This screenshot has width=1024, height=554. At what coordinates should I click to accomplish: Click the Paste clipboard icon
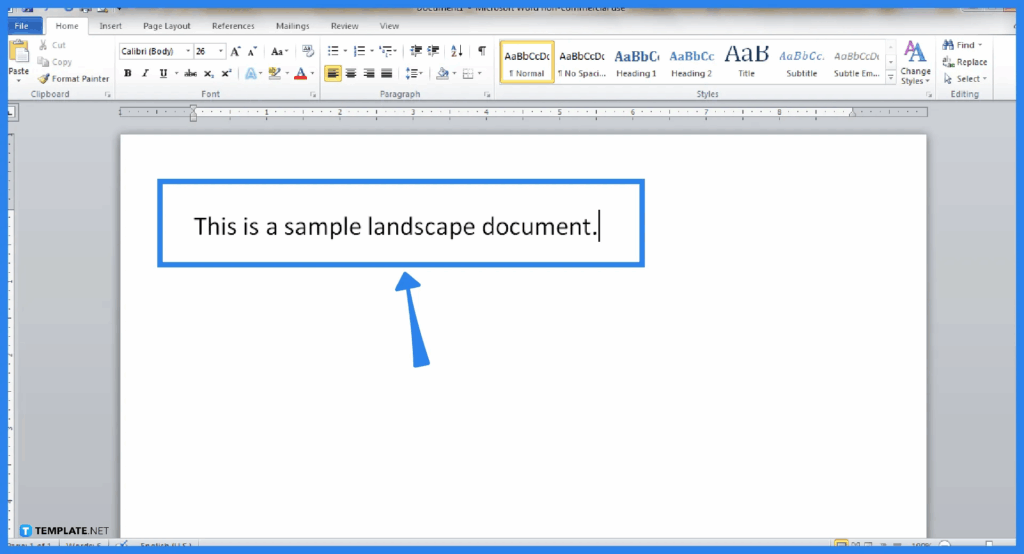pos(19,52)
